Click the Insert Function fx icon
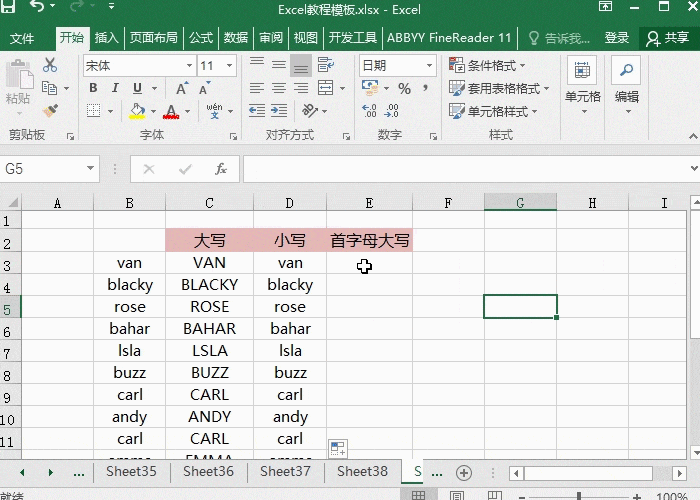 point(221,169)
